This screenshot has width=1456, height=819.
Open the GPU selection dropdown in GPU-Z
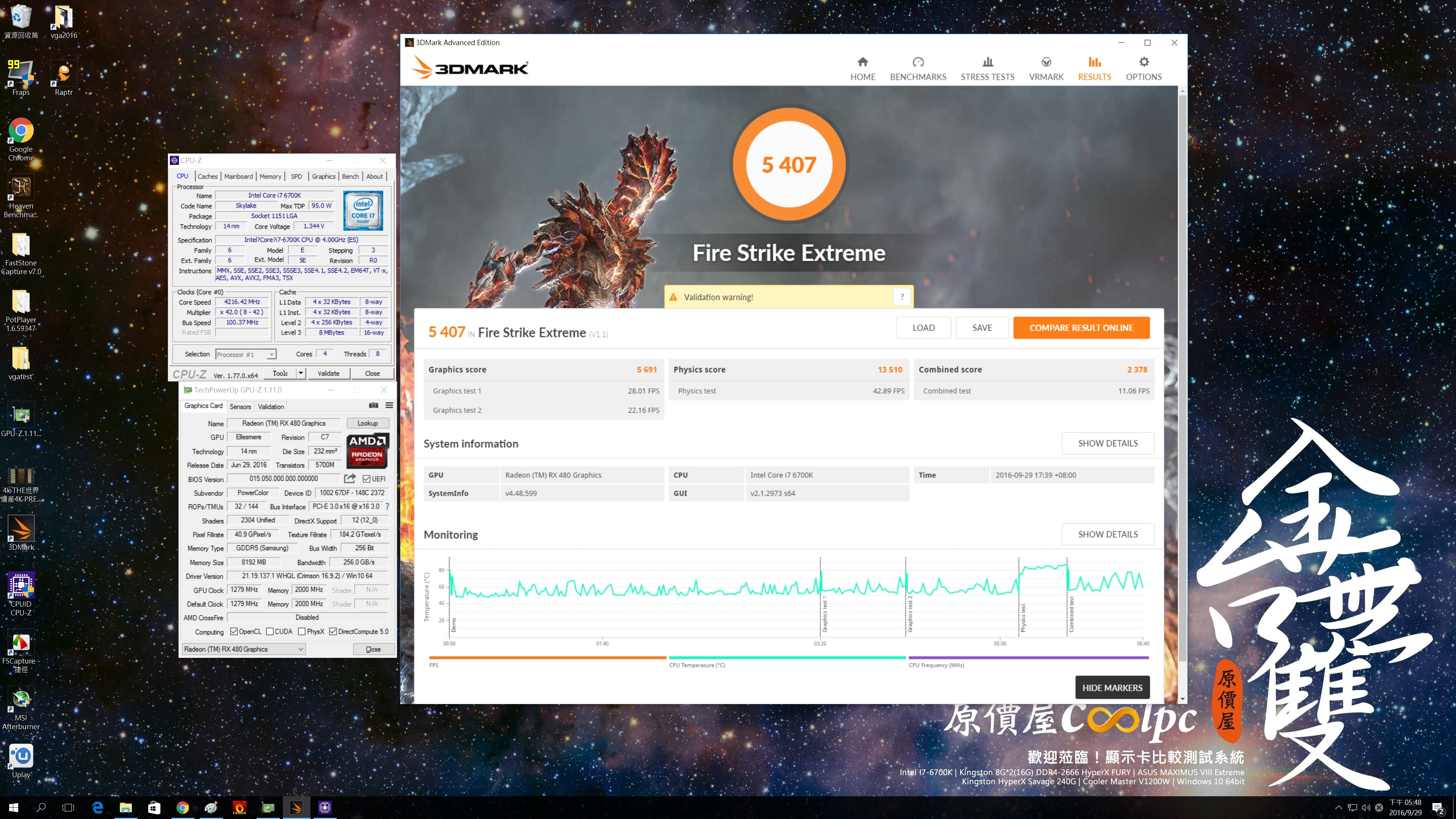click(x=243, y=649)
